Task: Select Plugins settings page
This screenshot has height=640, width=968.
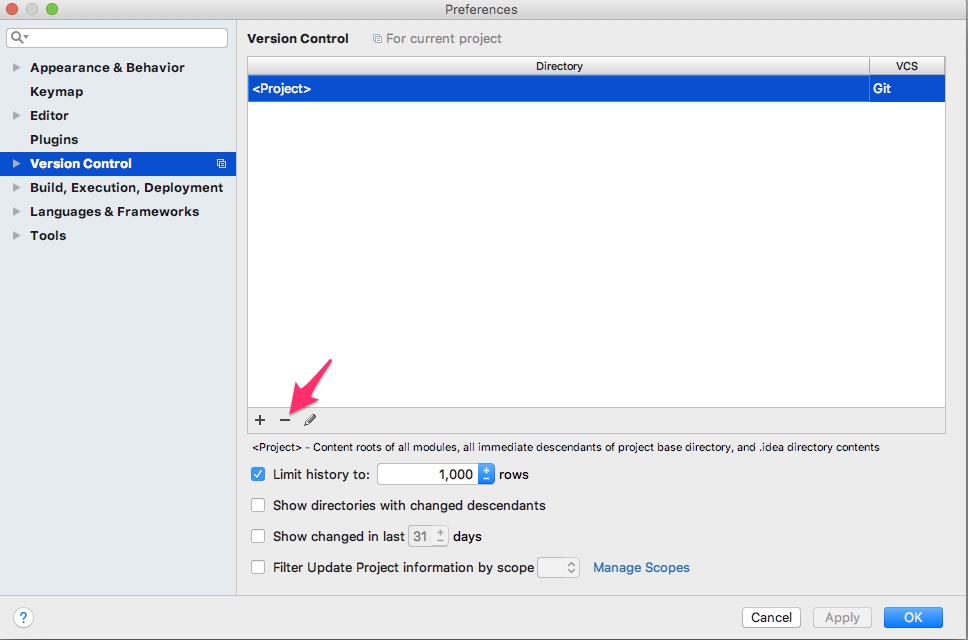Action: [54, 139]
